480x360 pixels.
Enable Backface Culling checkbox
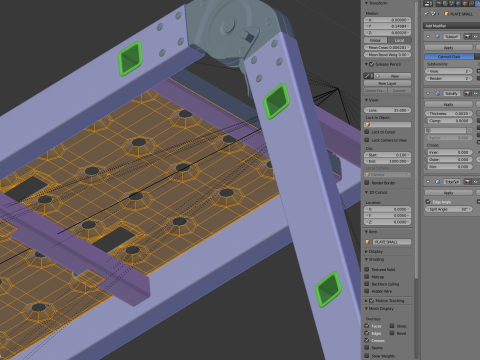pyautogui.click(x=367, y=284)
